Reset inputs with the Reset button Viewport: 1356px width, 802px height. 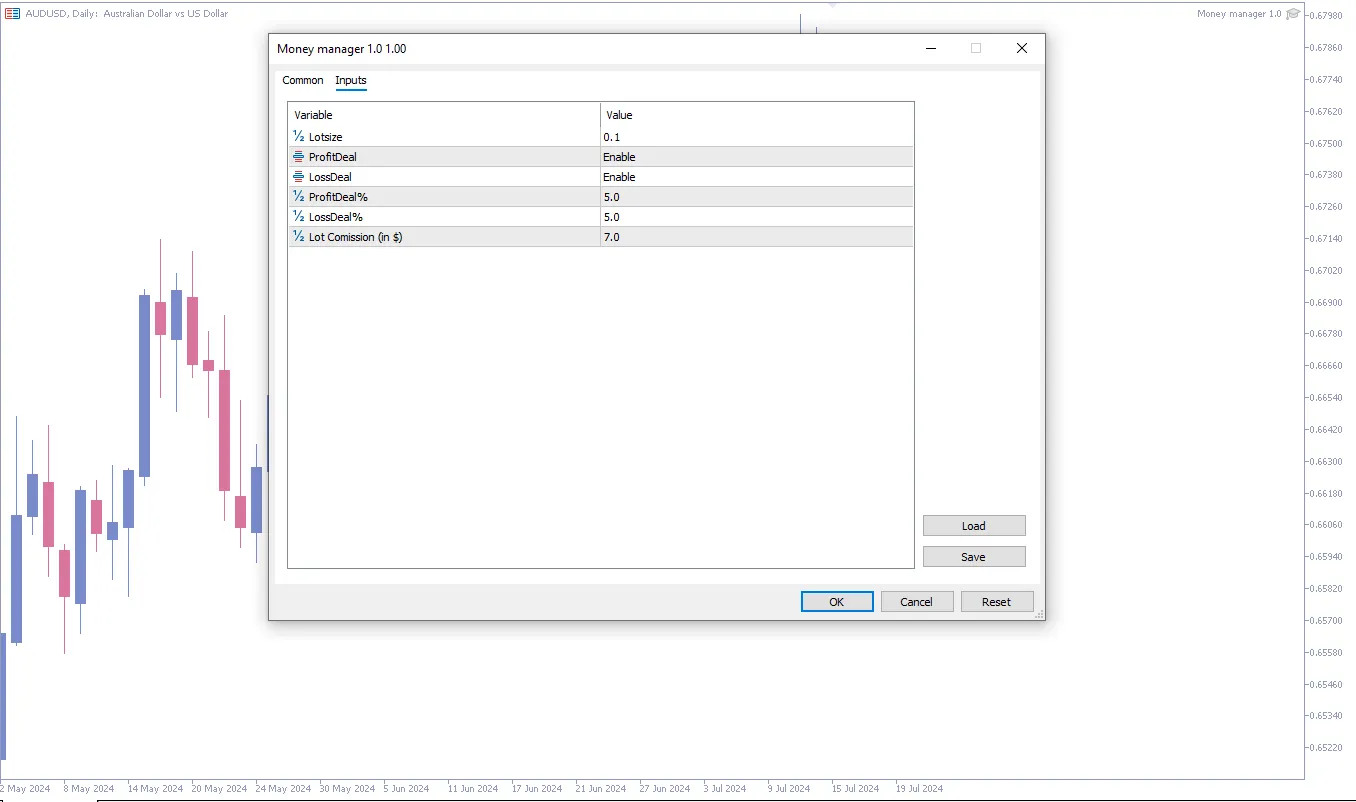coord(996,602)
